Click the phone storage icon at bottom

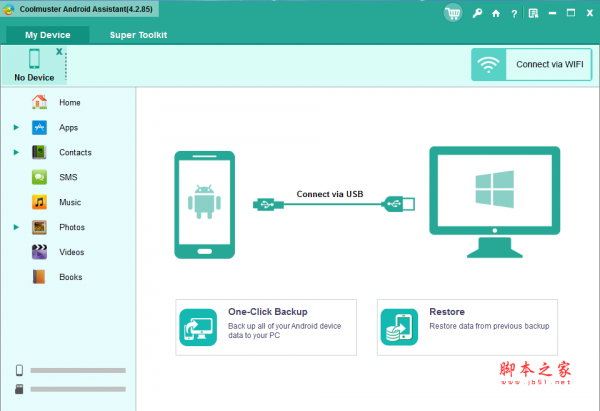19,370
